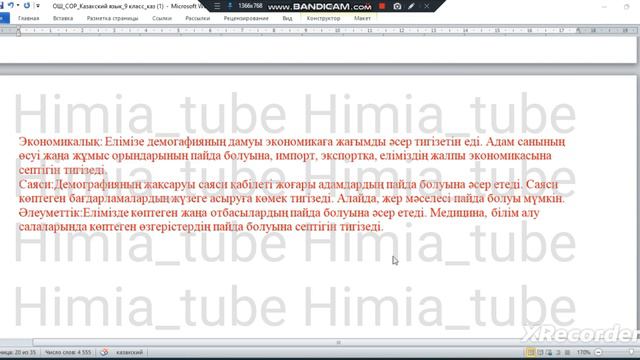Click the horizontal scrollbar thumb

pyautogui.click(x=338, y=342)
